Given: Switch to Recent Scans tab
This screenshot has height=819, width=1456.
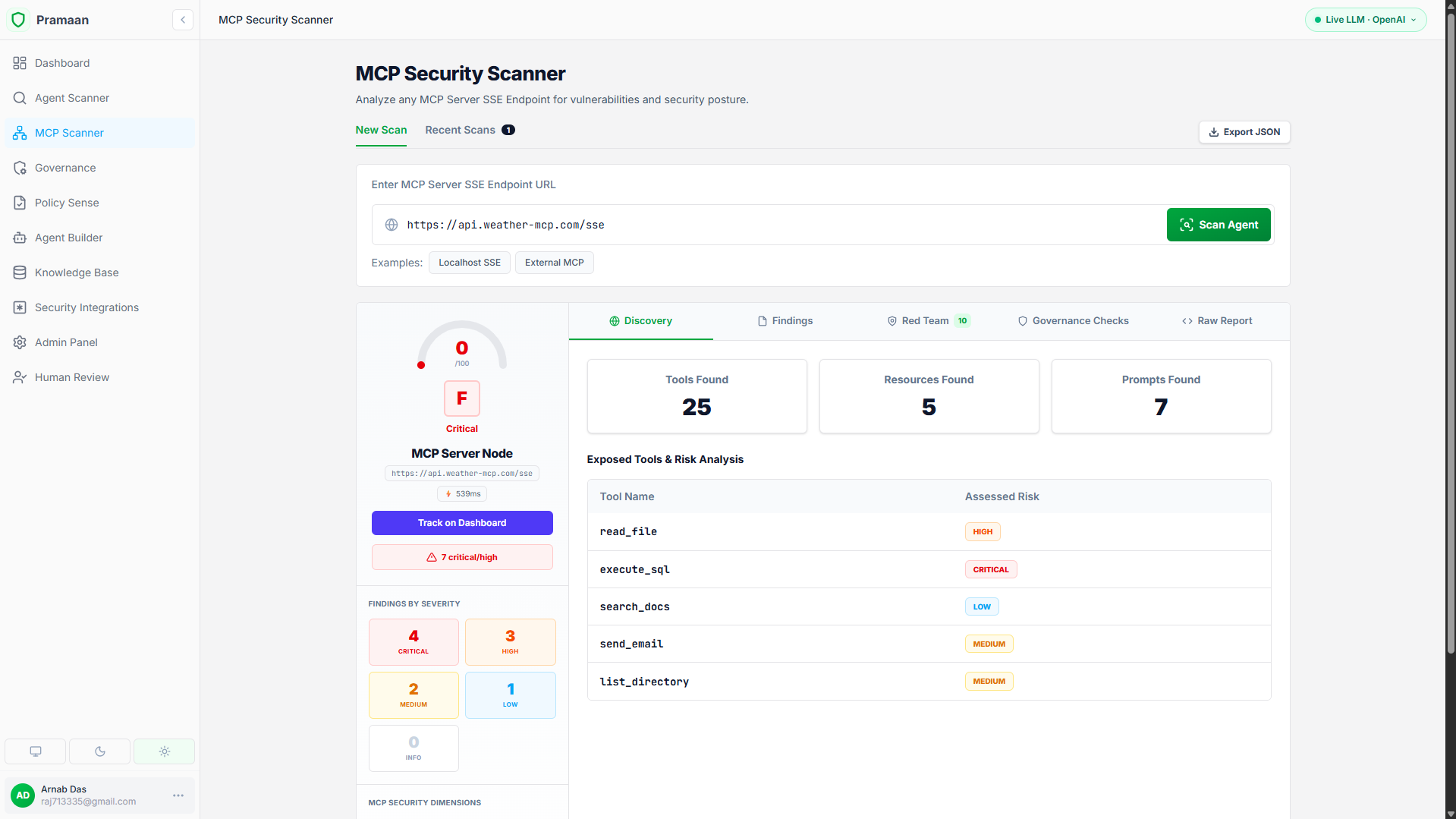Looking at the screenshot, I should [470, 130].
